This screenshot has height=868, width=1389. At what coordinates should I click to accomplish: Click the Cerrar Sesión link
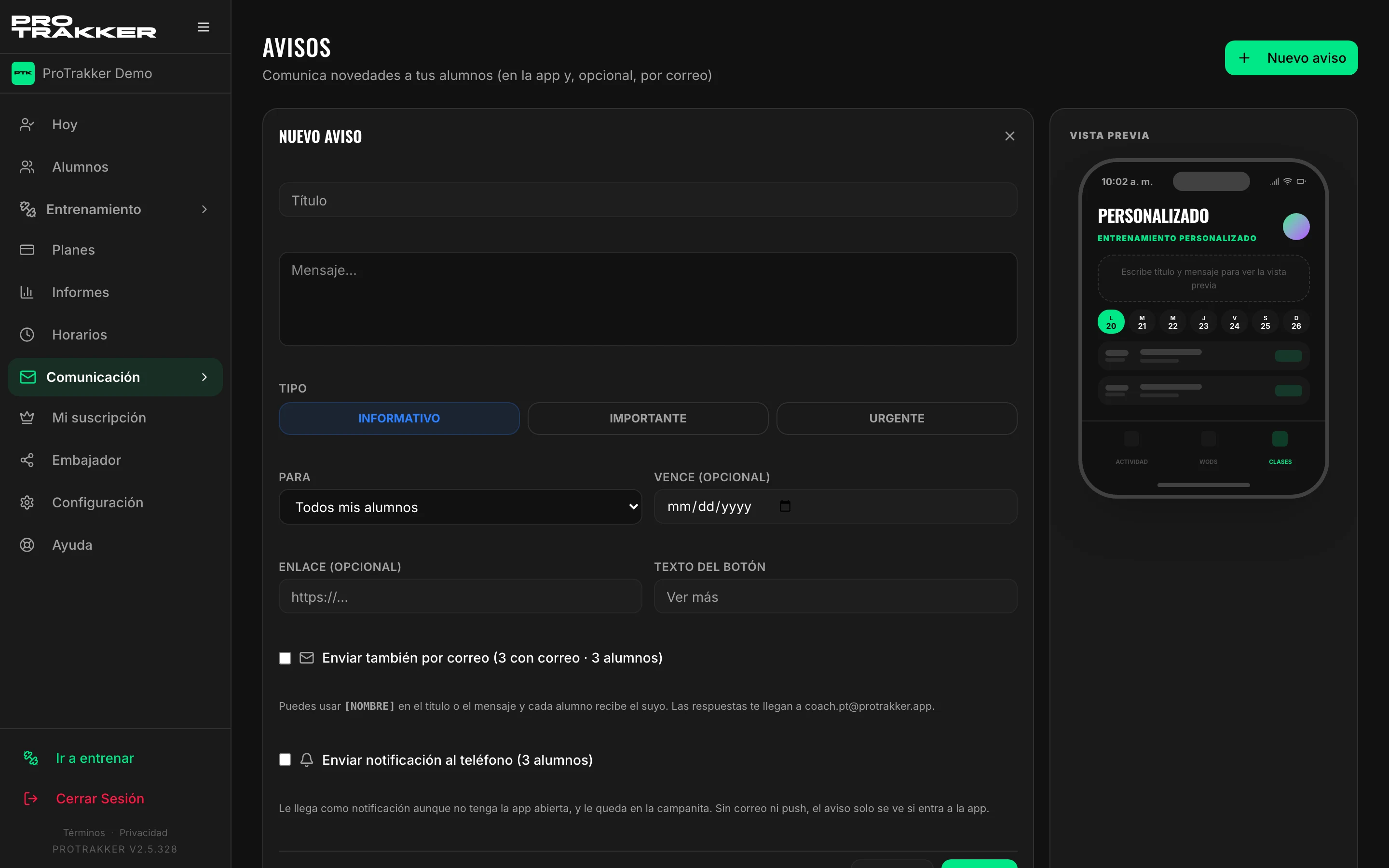100,799
